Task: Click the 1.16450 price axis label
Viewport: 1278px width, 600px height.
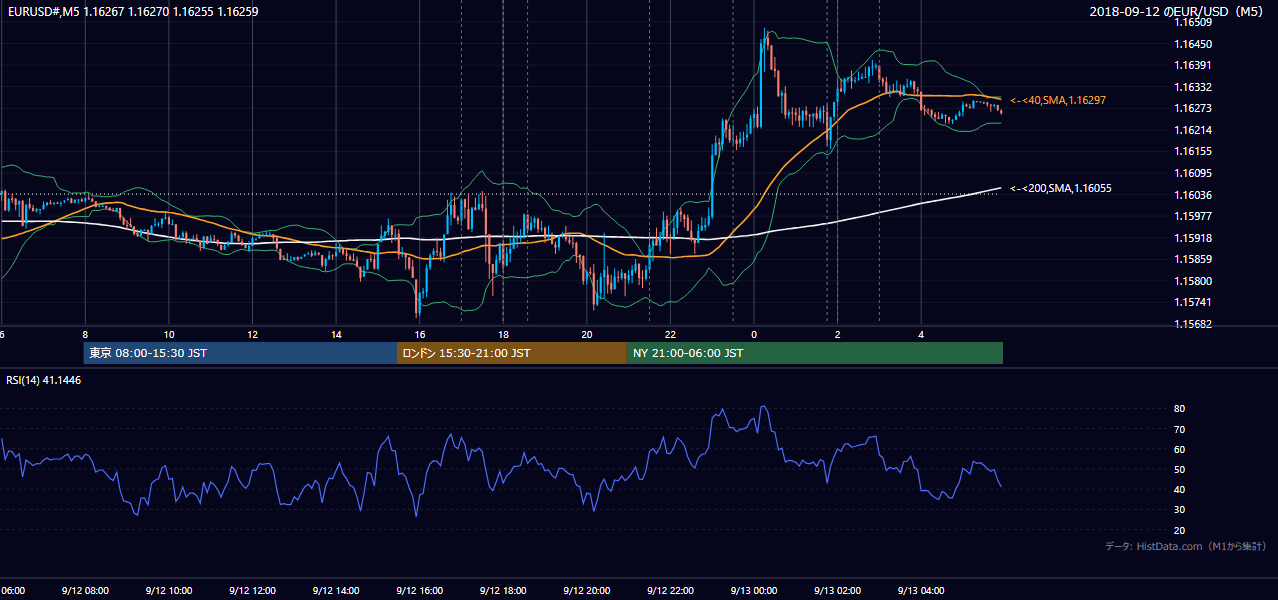Action: [1193, 44]
